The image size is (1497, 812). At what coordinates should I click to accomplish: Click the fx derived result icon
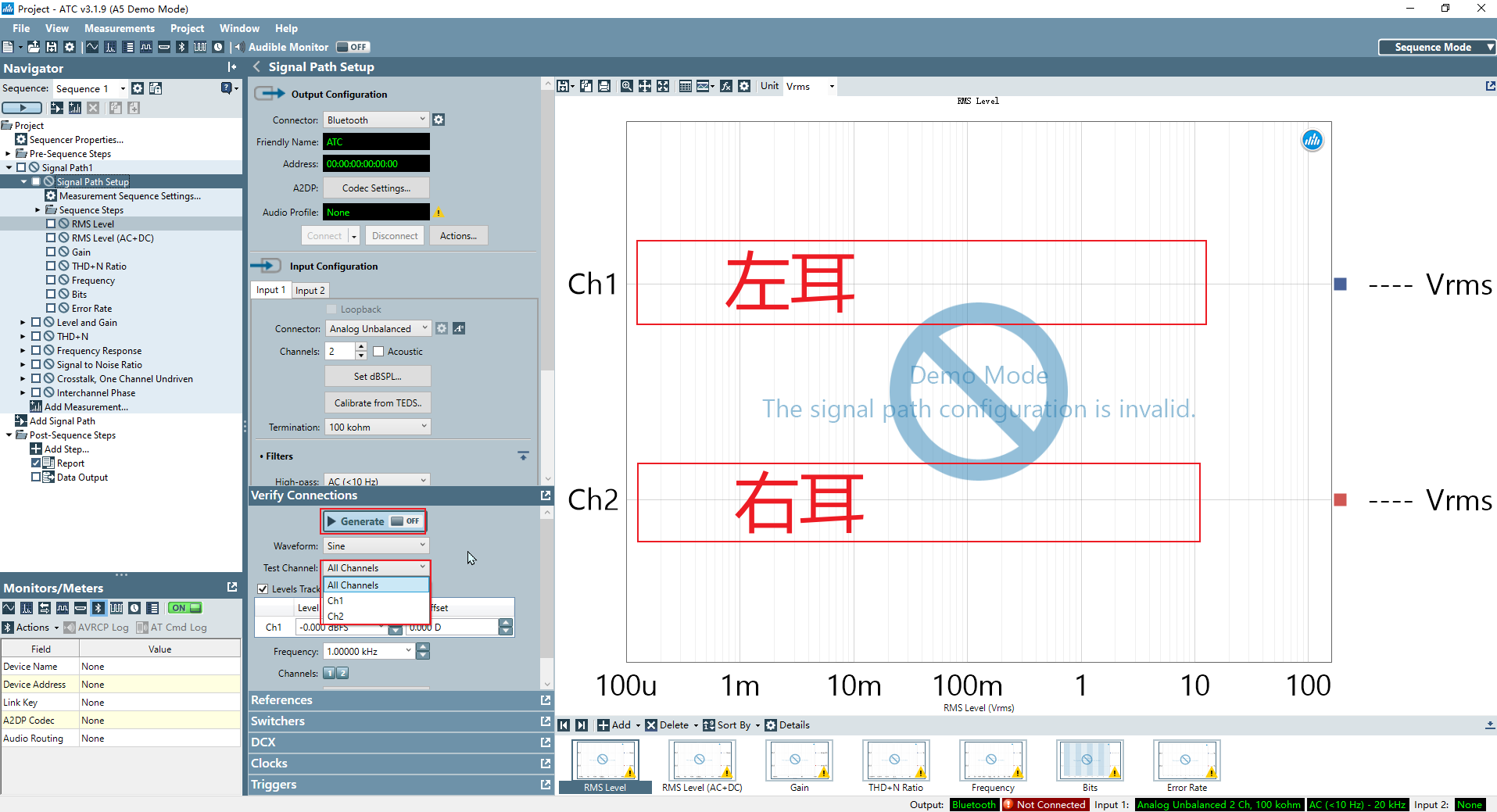coord(726,86)
